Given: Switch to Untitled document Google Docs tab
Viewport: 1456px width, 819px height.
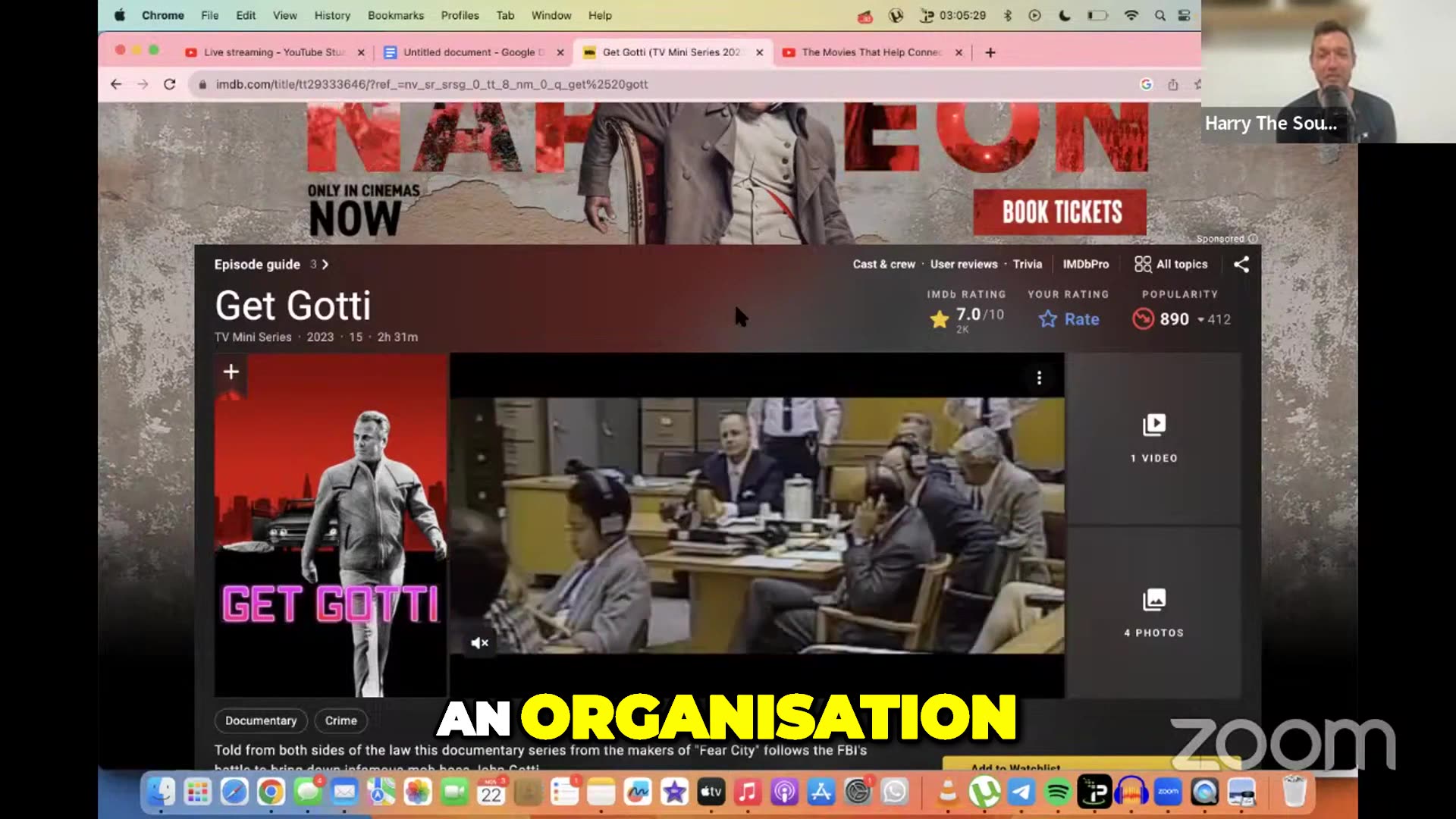Looking at the screenshot, I should (x=472, y=52).
